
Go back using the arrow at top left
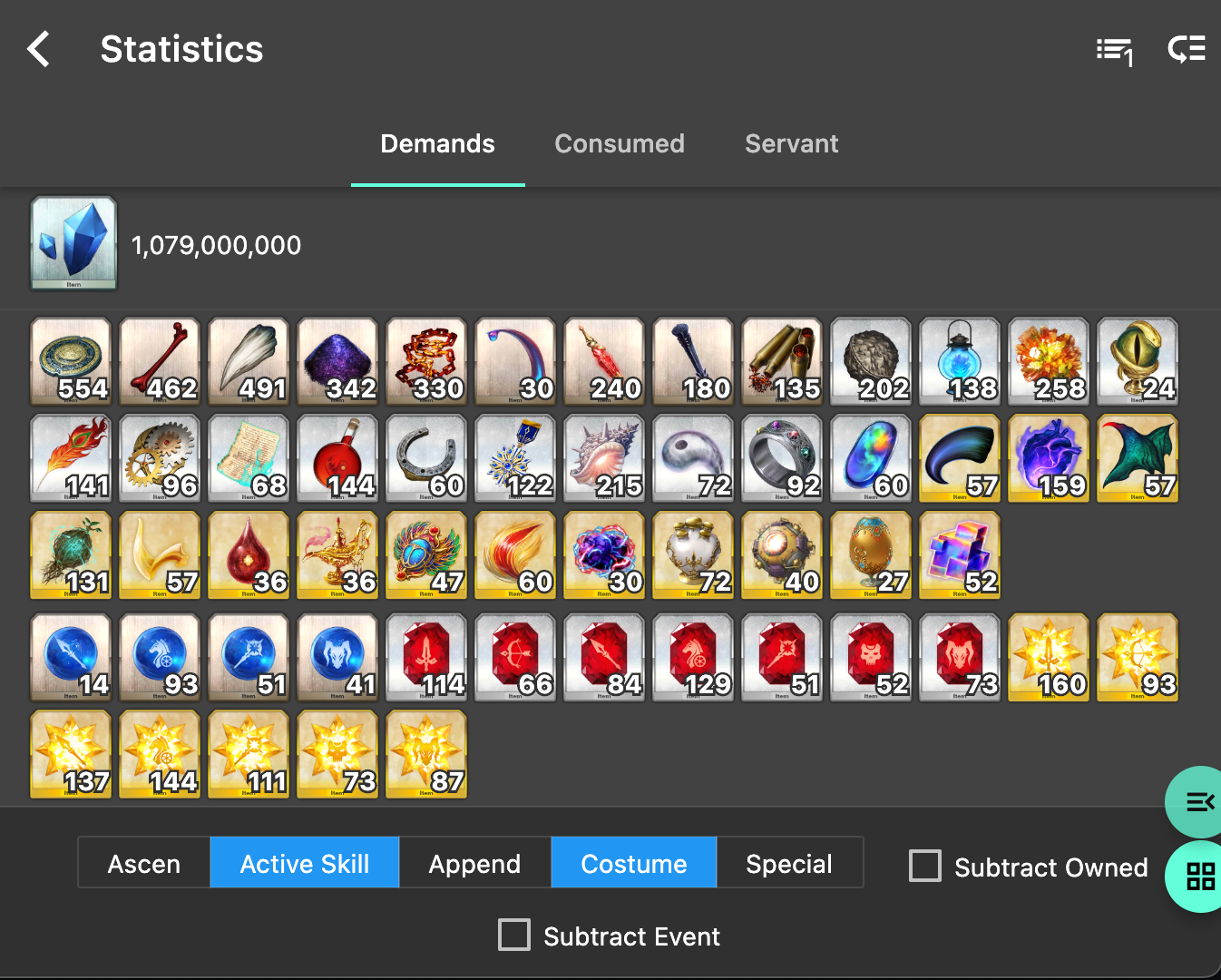tap(38, 49)
